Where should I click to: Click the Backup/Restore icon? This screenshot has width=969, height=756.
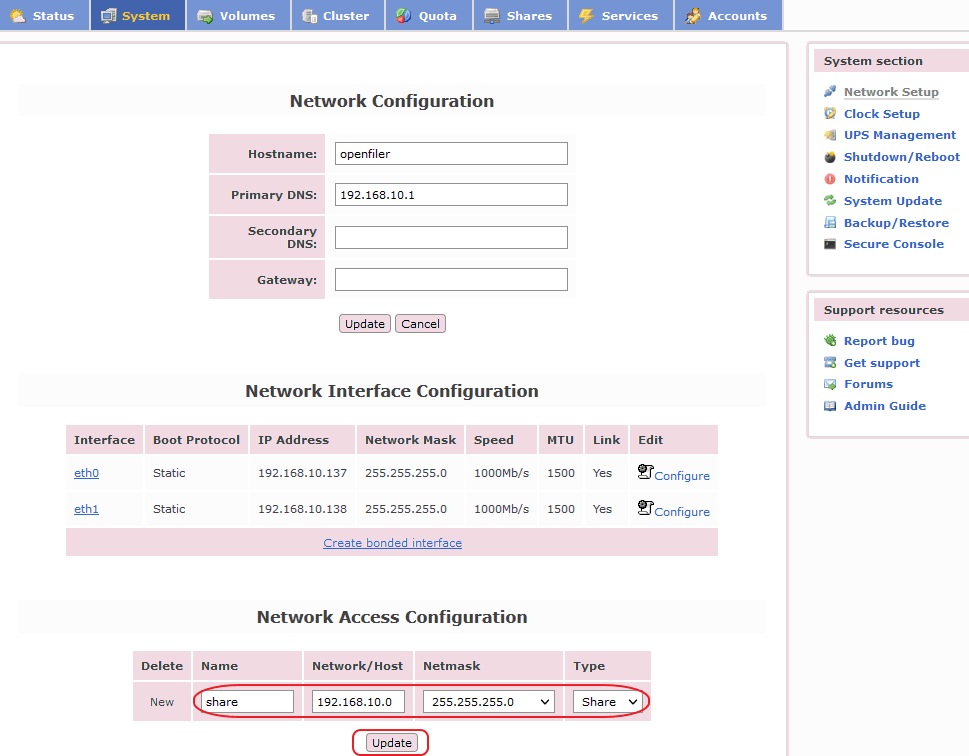tap(830, 223)
